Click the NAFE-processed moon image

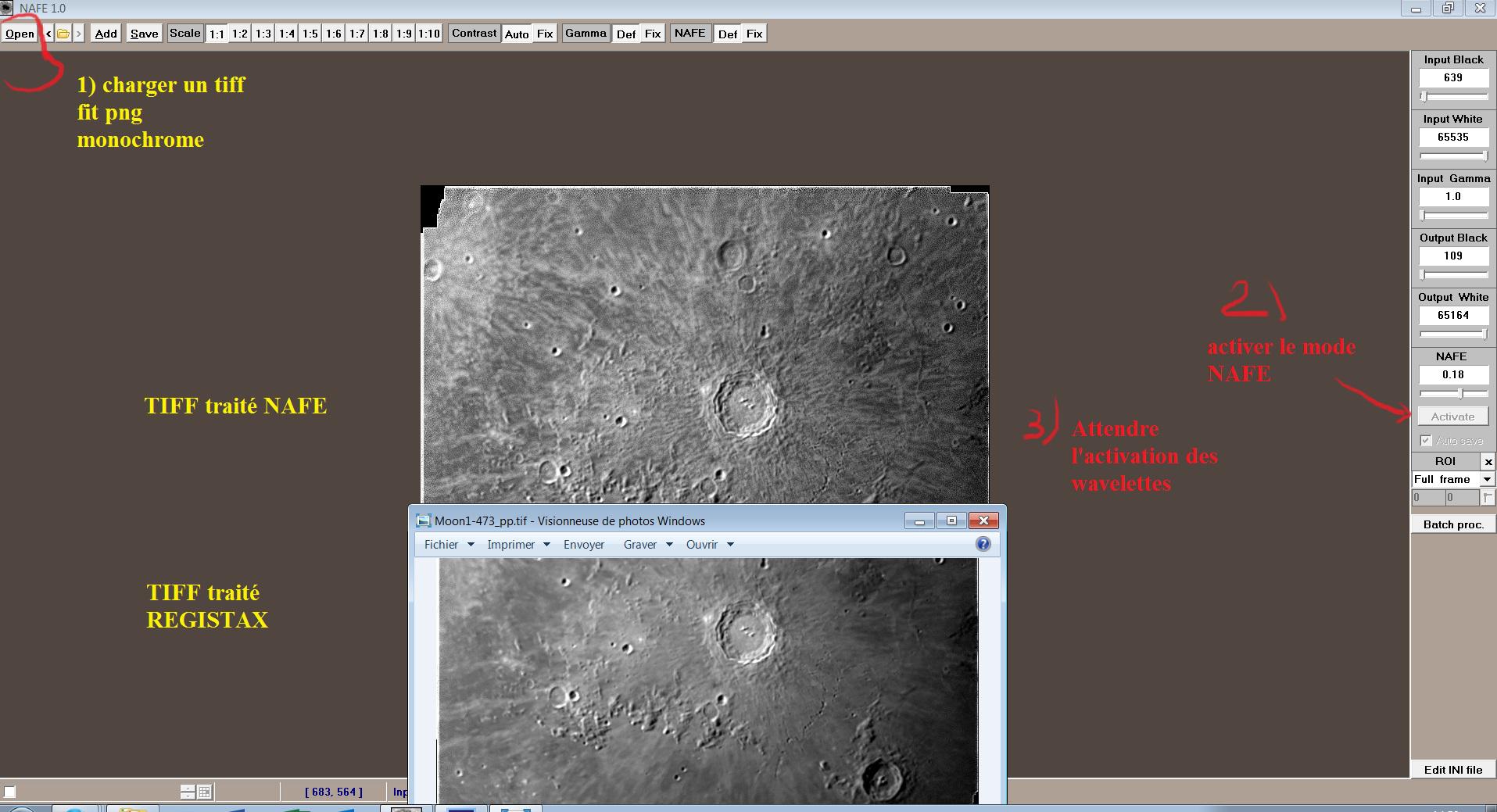pos(705,345)
